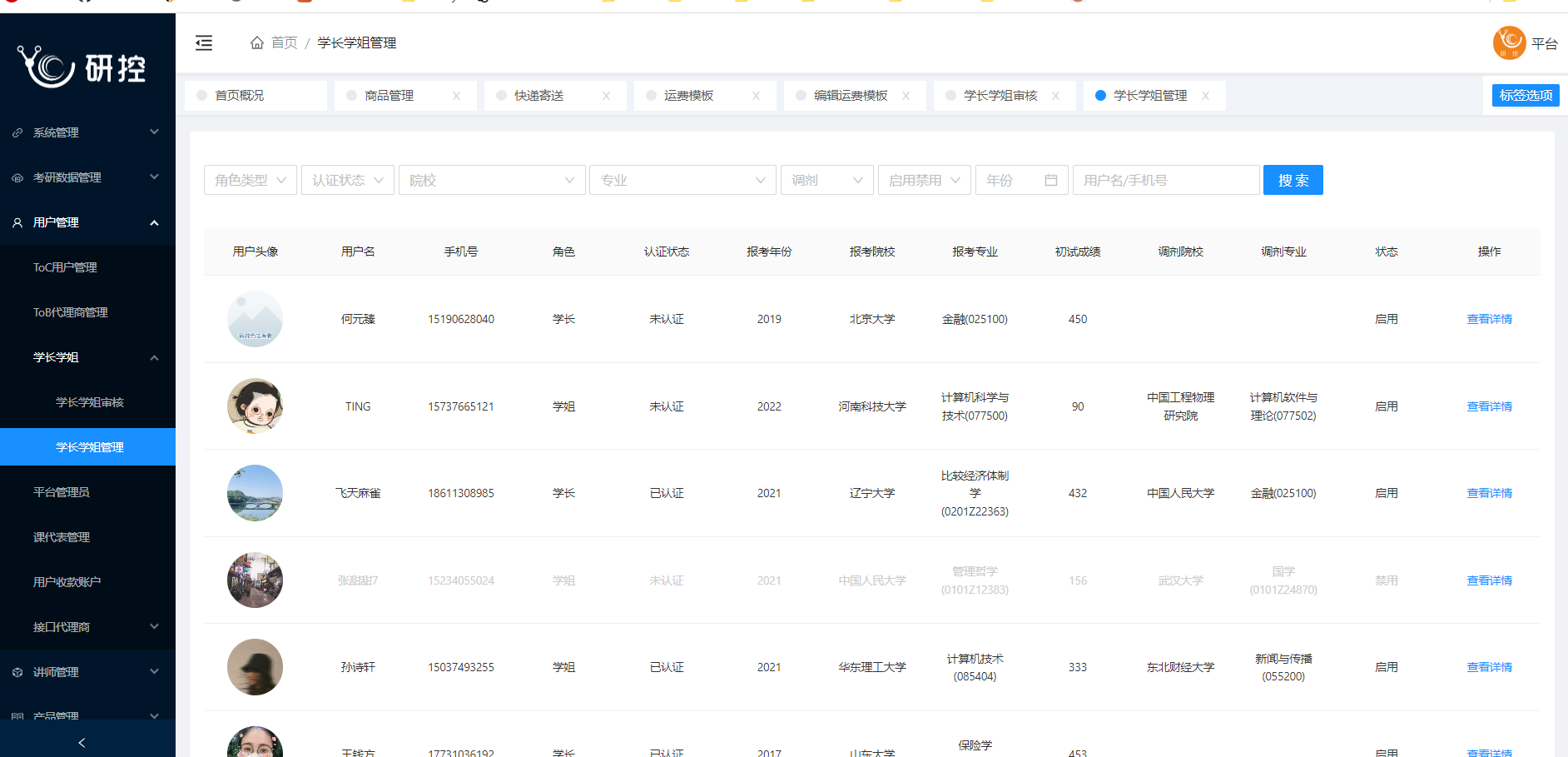Screen dimensions: 1568x757
Task: Open the calendar icon in 年份 field
Action: coord(1050,180)
